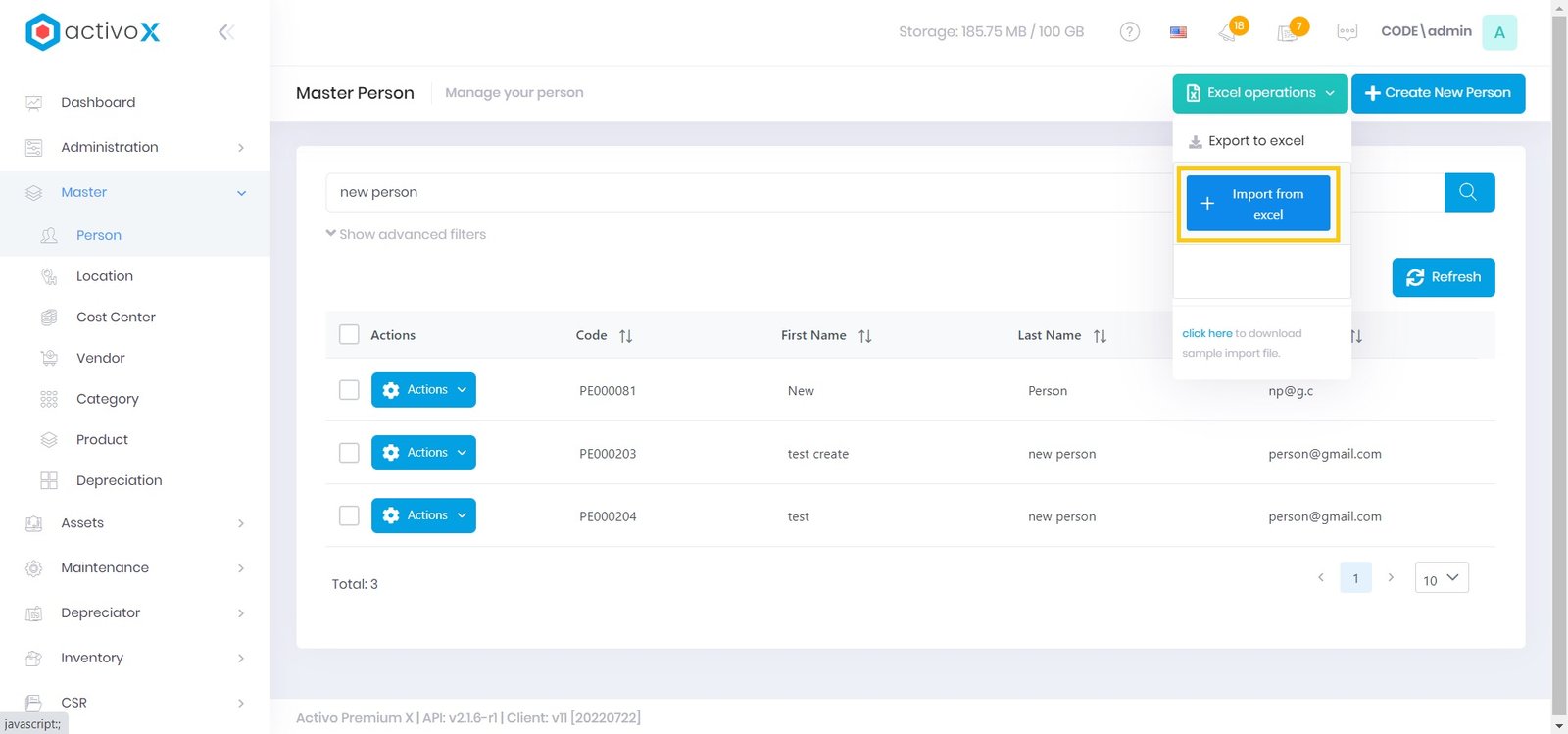The width and height of the screenshot is (1568, 734).
Task: Click the 'click here' sample file link
Action: click(1206, 333)
